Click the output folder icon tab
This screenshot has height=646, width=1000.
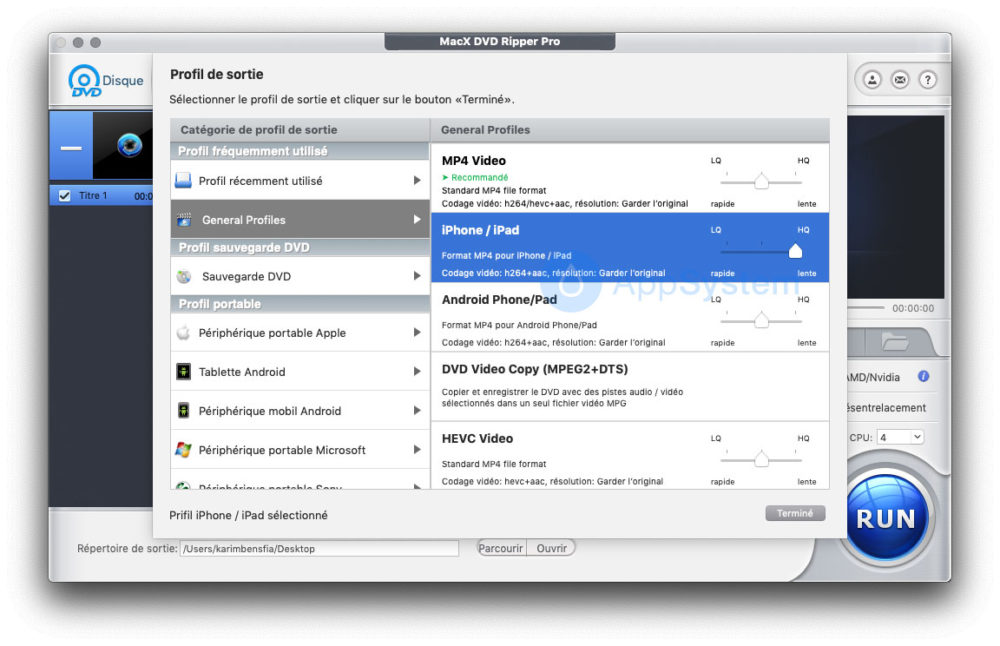point(894,342)
